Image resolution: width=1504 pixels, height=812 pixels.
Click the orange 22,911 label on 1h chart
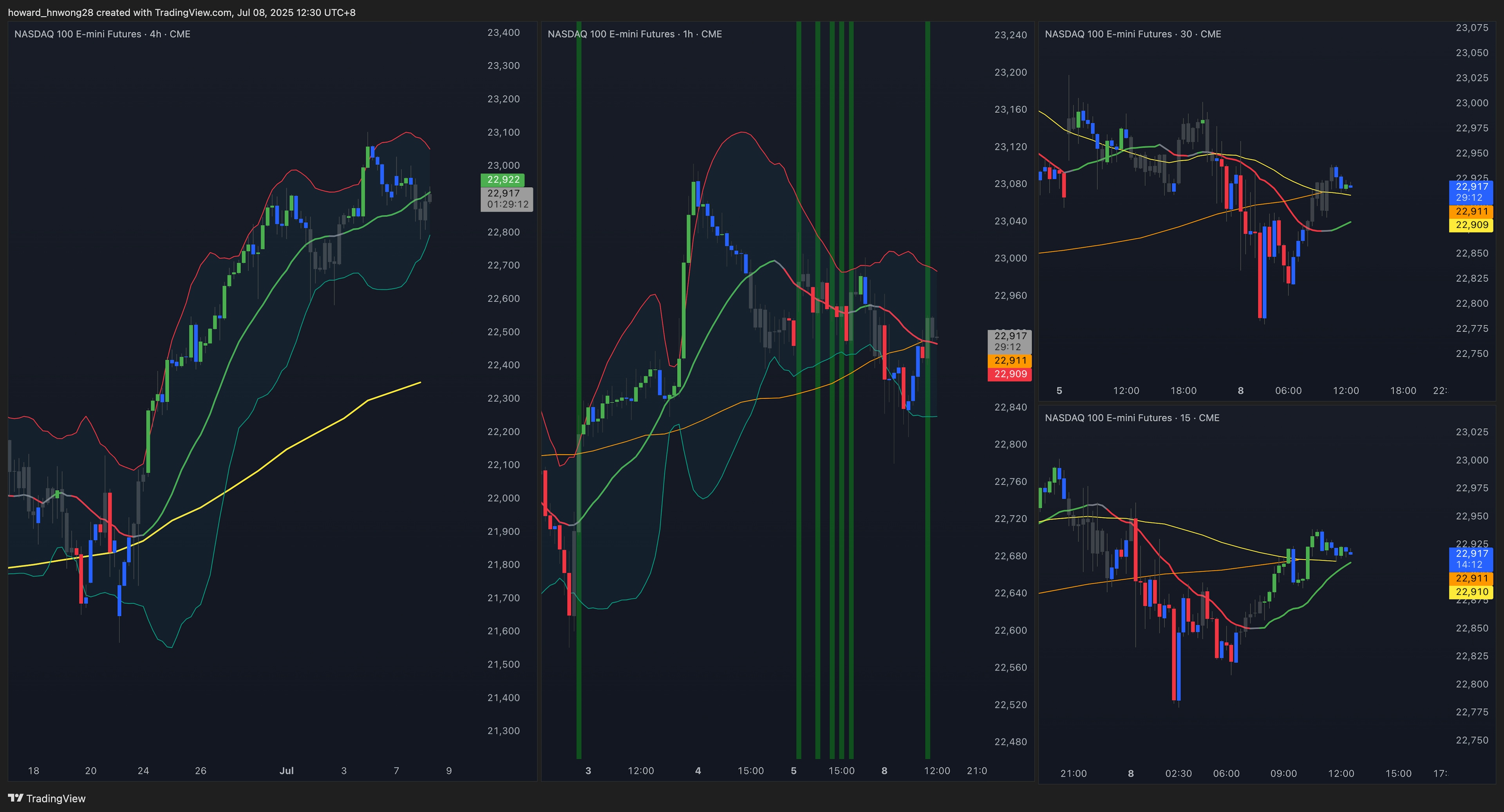pos(1009,361)
